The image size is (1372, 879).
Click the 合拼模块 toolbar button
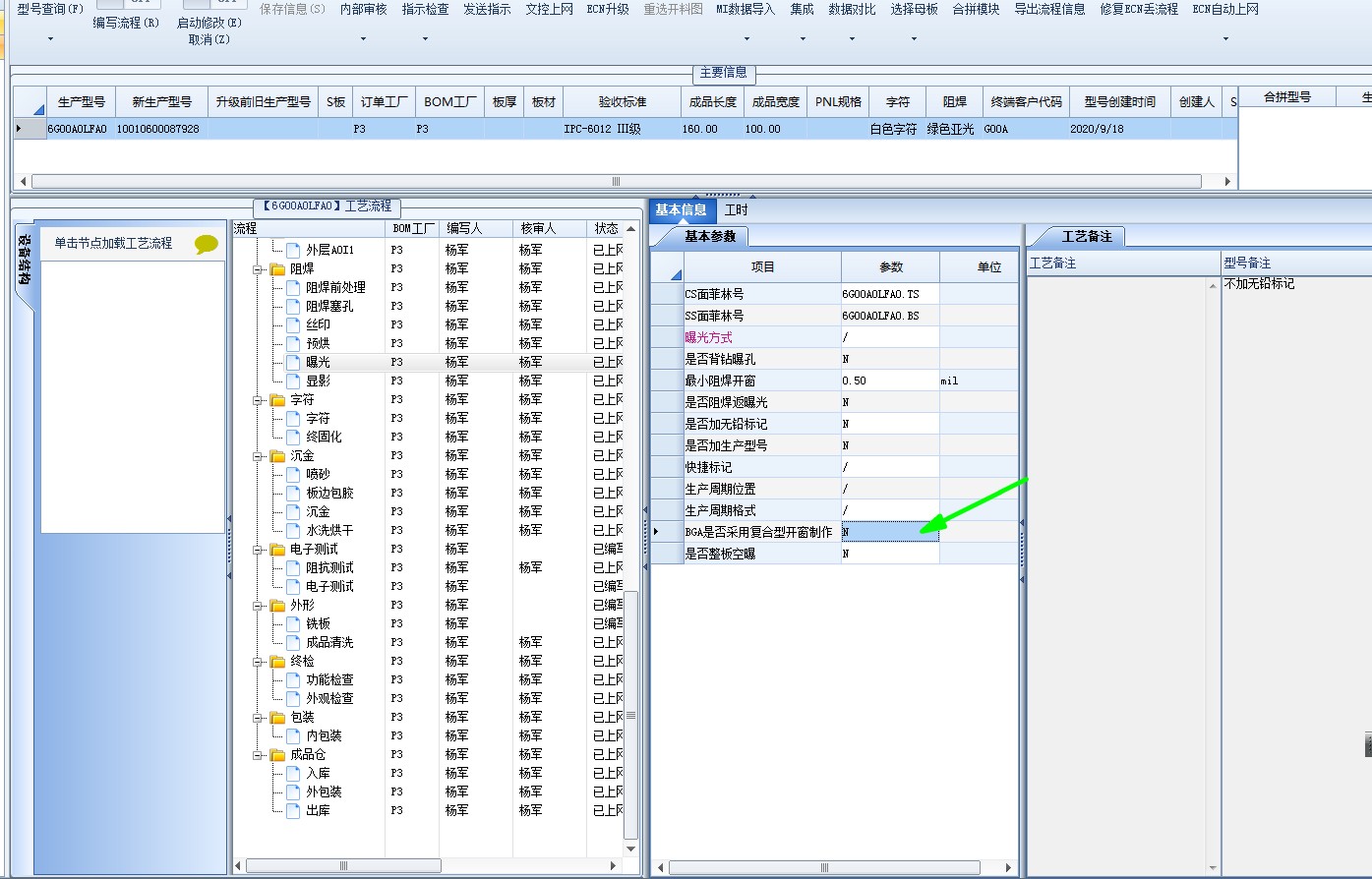click(x=976, y=9)
